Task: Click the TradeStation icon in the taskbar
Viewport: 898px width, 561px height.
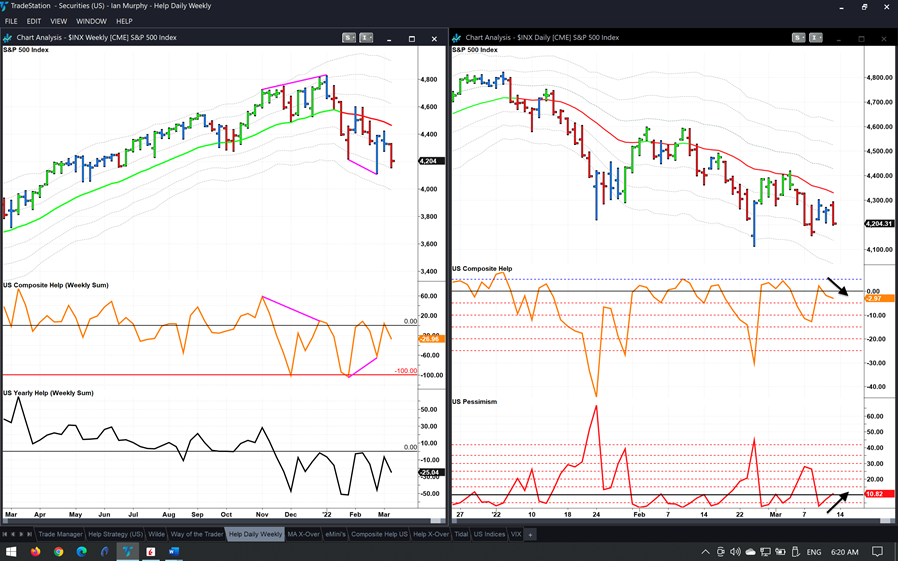Action: point(127,551)
